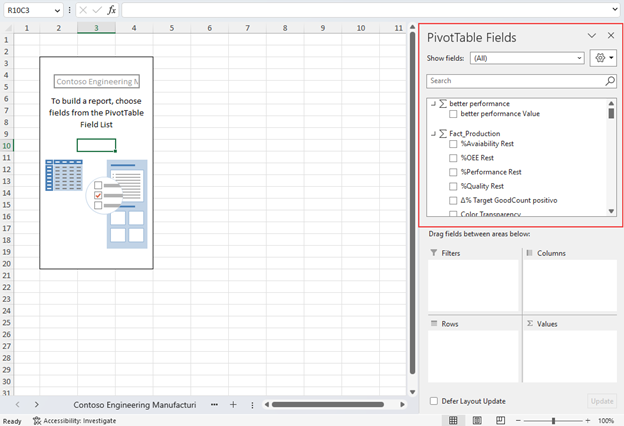Viewport: 624px width, 426px height.
Task: Click Accessibility: Investigate status icon
Action: 75,420
